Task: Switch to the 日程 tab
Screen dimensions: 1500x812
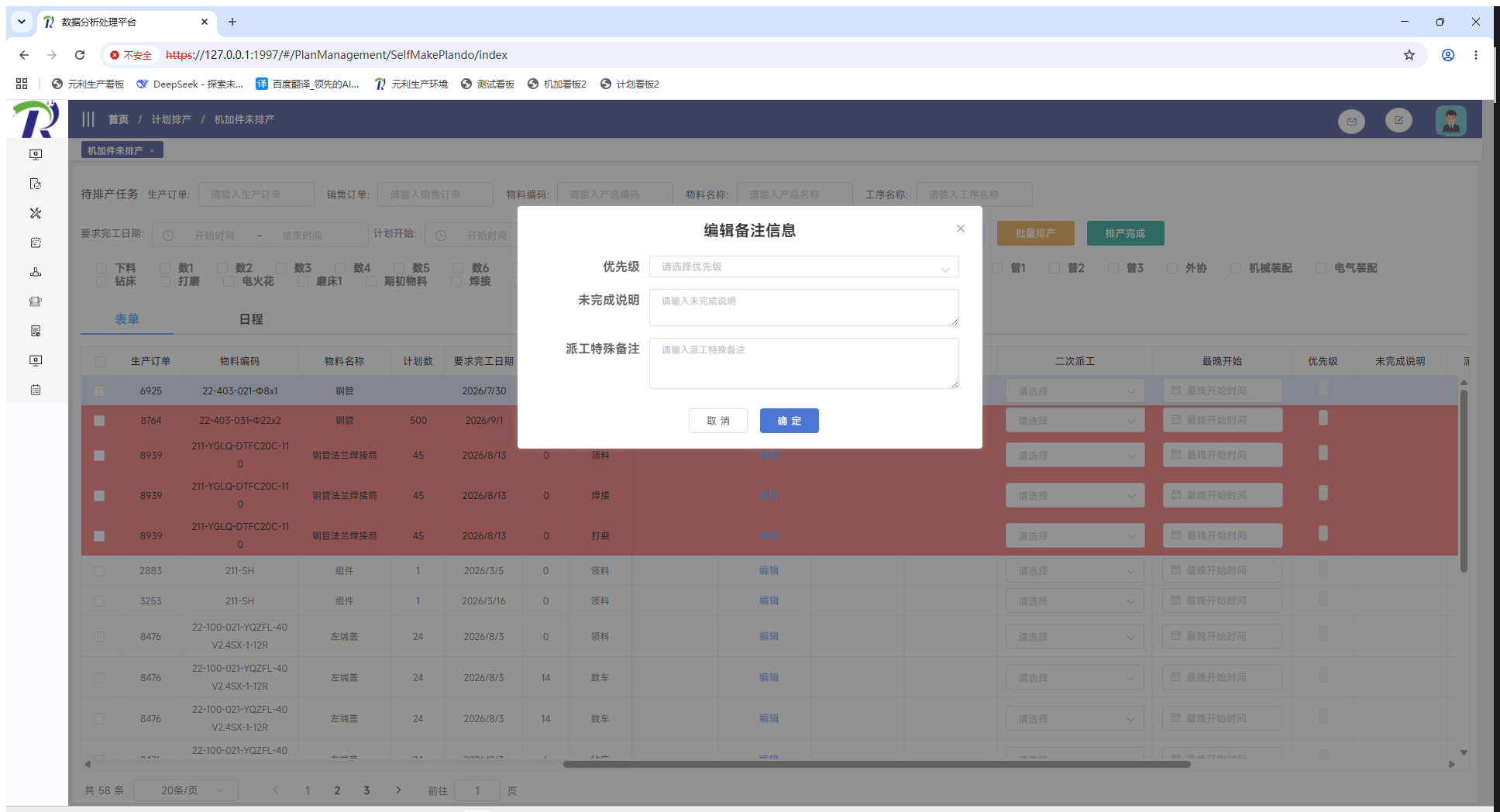Action: 251,319
